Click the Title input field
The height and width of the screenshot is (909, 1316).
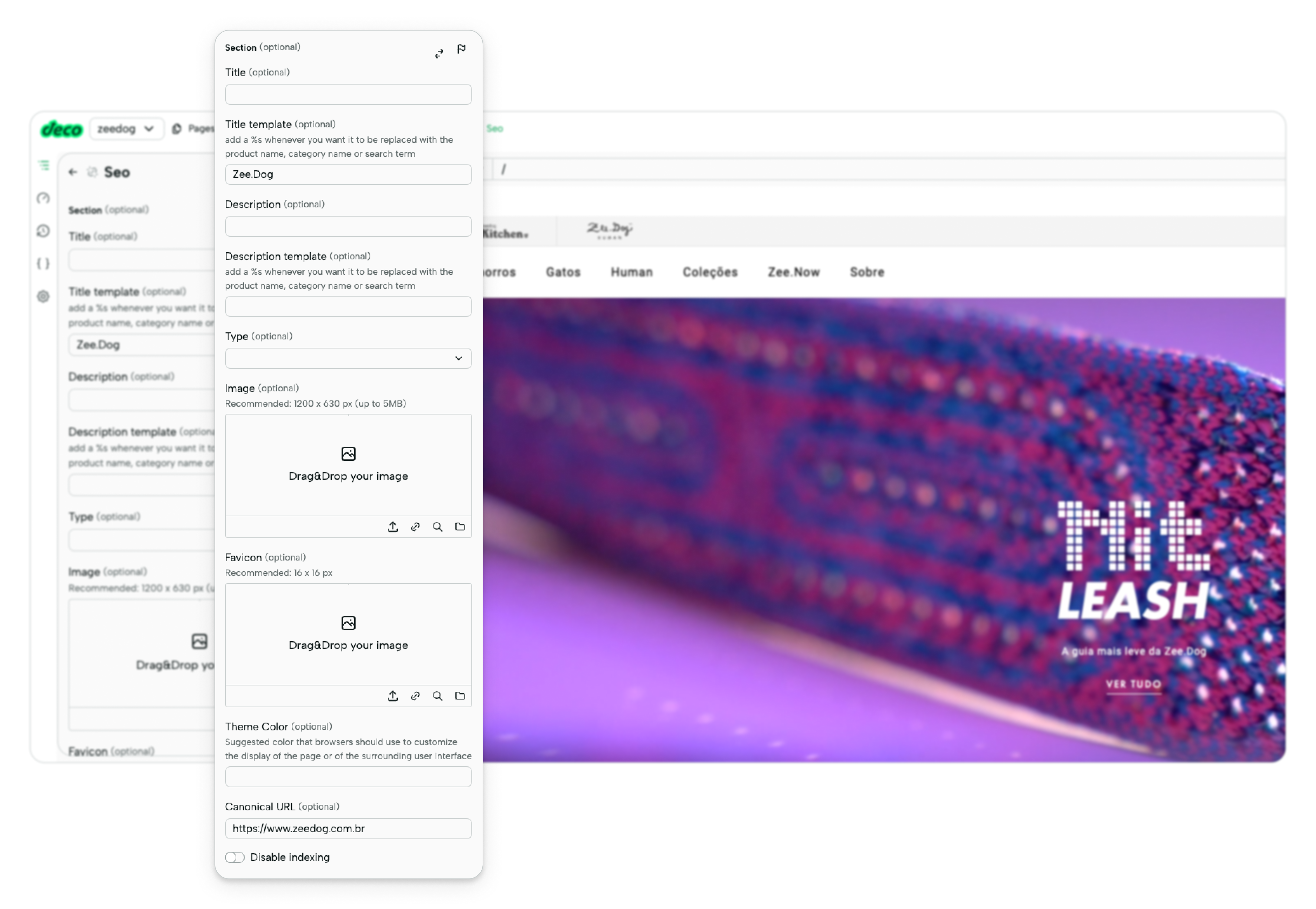(x=348, y=95)
